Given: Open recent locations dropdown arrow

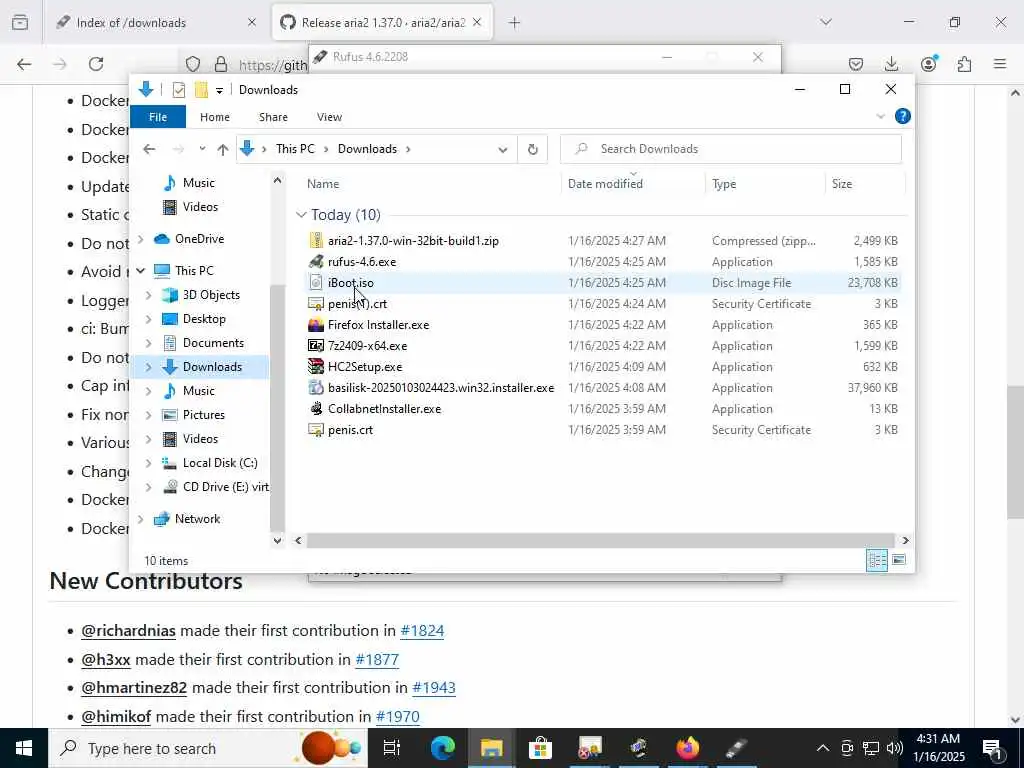Looking at the screenshot, I should tap(202, 149).
